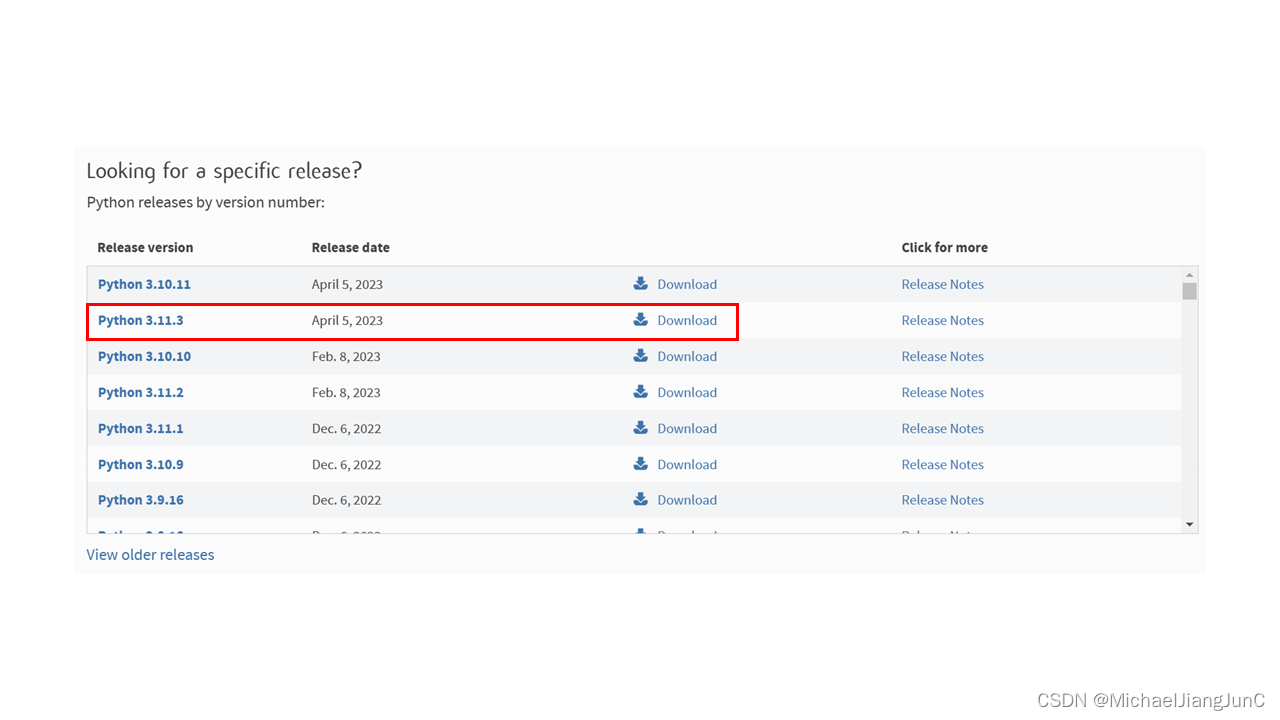Viewport: 1280px width, 720px height.
Task: Click Dec. 6, 2022 date for Python 3.11.1
Action: [x=346, y=428]
